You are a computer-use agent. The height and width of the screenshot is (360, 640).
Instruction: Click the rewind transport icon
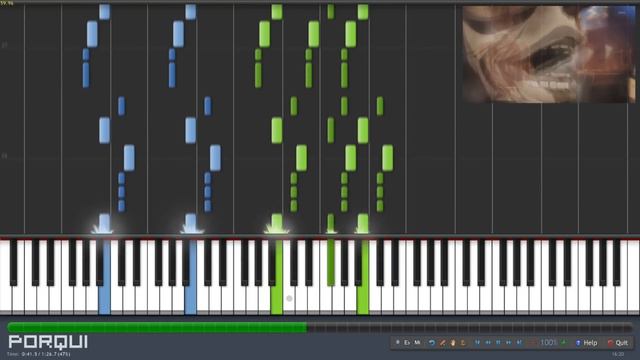click(488, 342)
